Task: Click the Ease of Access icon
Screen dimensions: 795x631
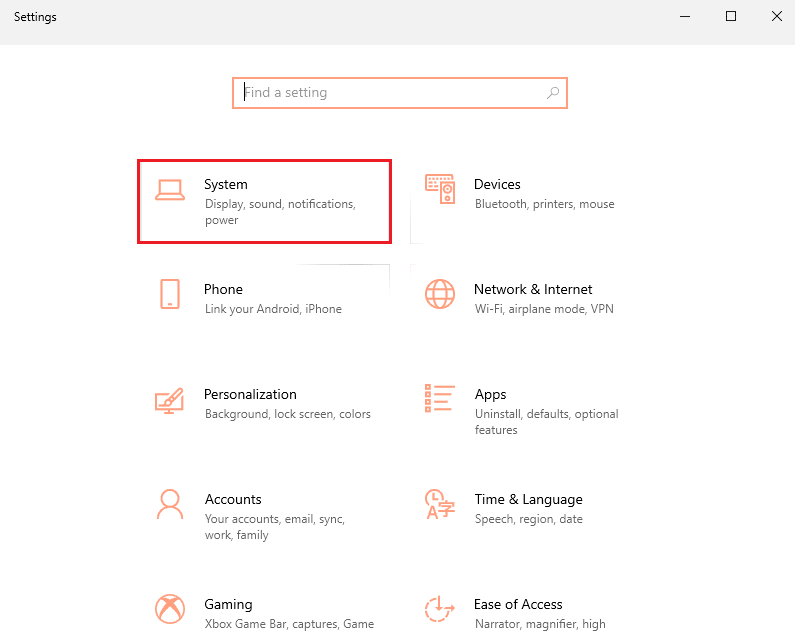Action: 440,609
